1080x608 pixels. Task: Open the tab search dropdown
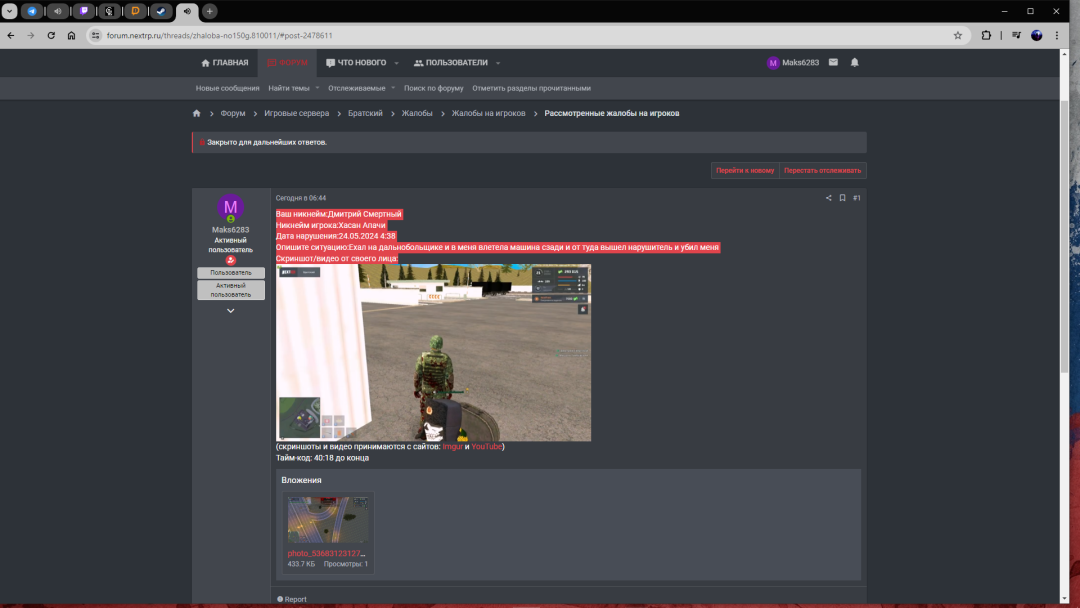coord(9,11)
